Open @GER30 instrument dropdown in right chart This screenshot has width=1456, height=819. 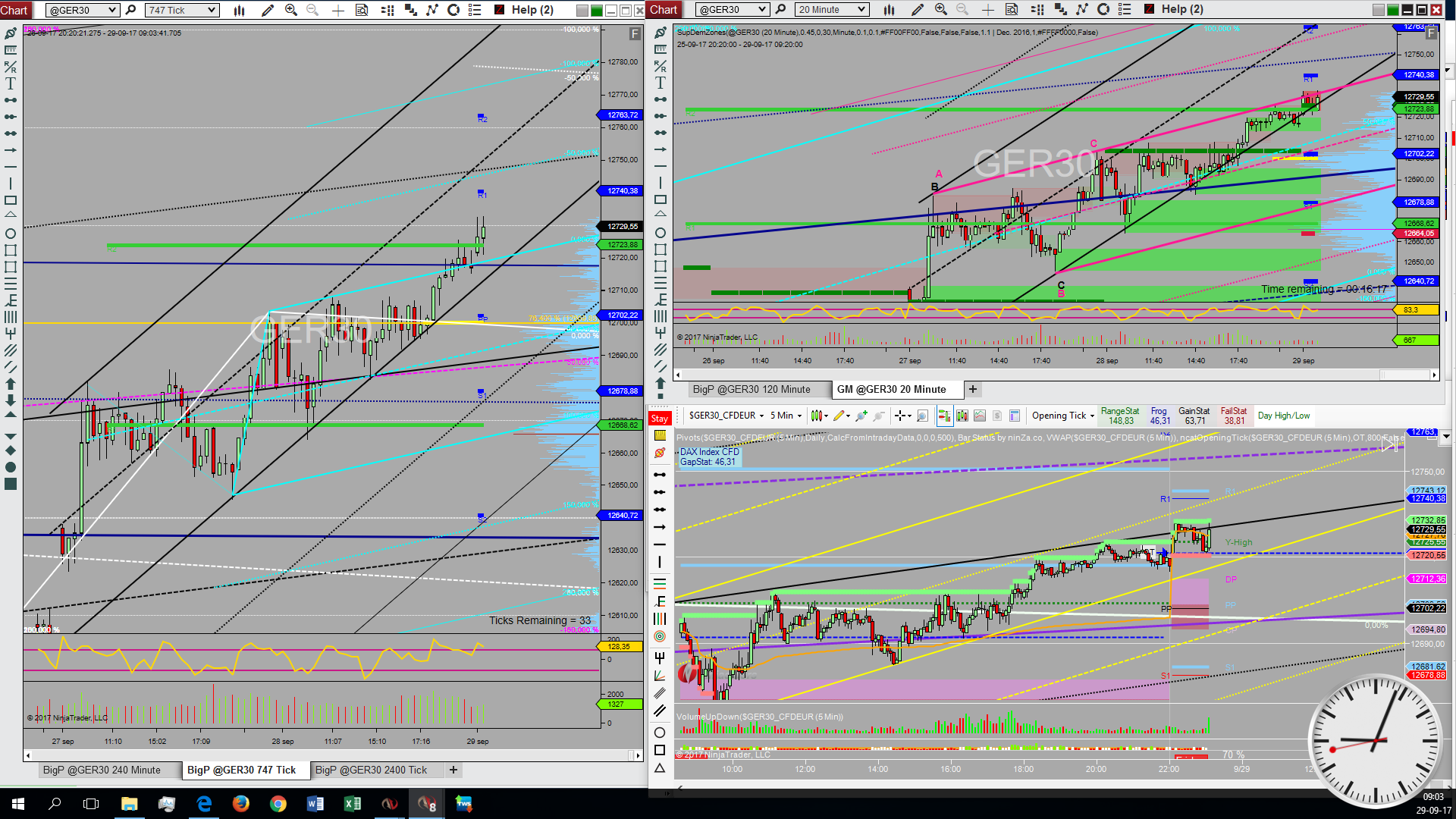pos(732,10)
